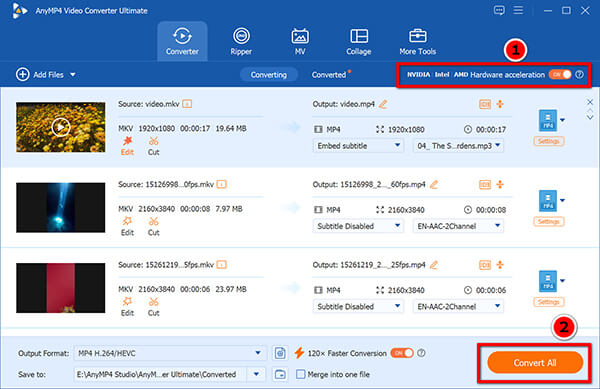Click the profile settings icon beside Output Format
Screen dimensions: 600x389
click(x=280, y=353)
